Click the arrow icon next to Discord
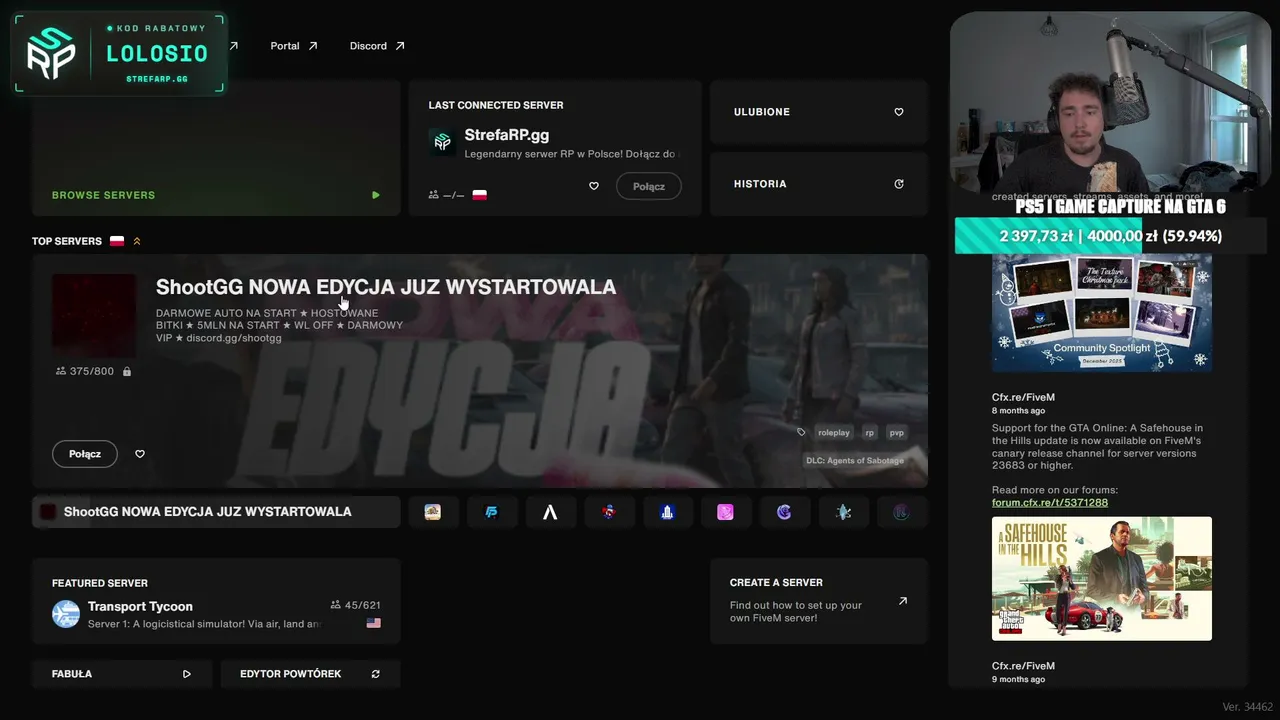 click(x=400, y=46)
